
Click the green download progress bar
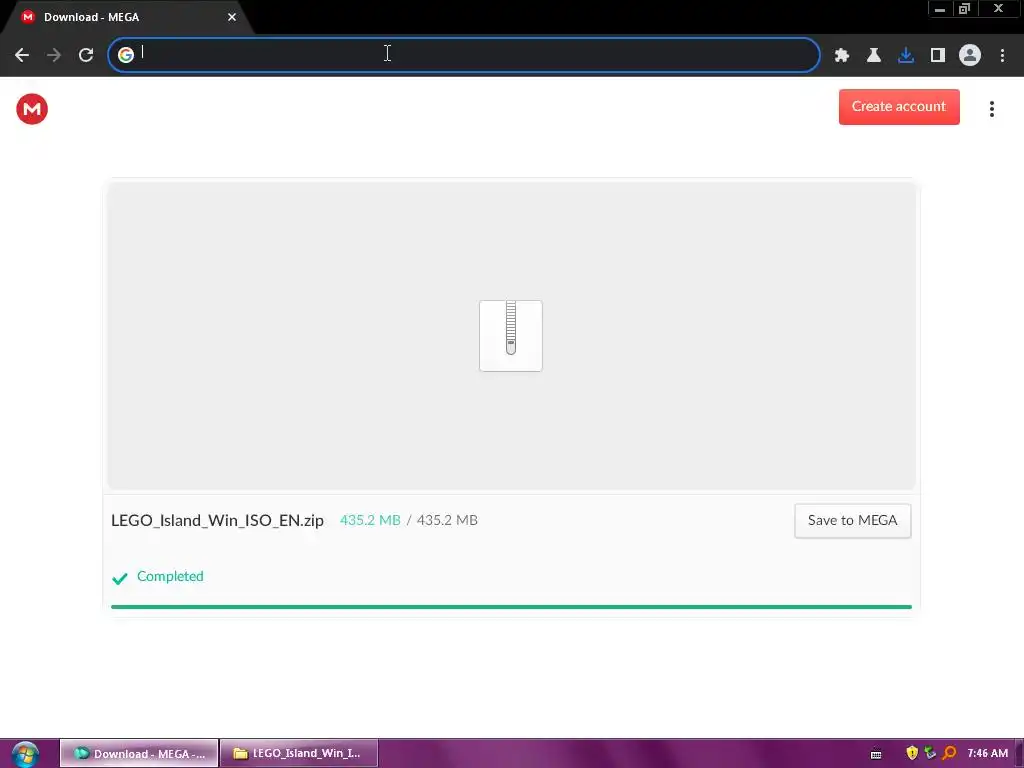click(511, 607)
